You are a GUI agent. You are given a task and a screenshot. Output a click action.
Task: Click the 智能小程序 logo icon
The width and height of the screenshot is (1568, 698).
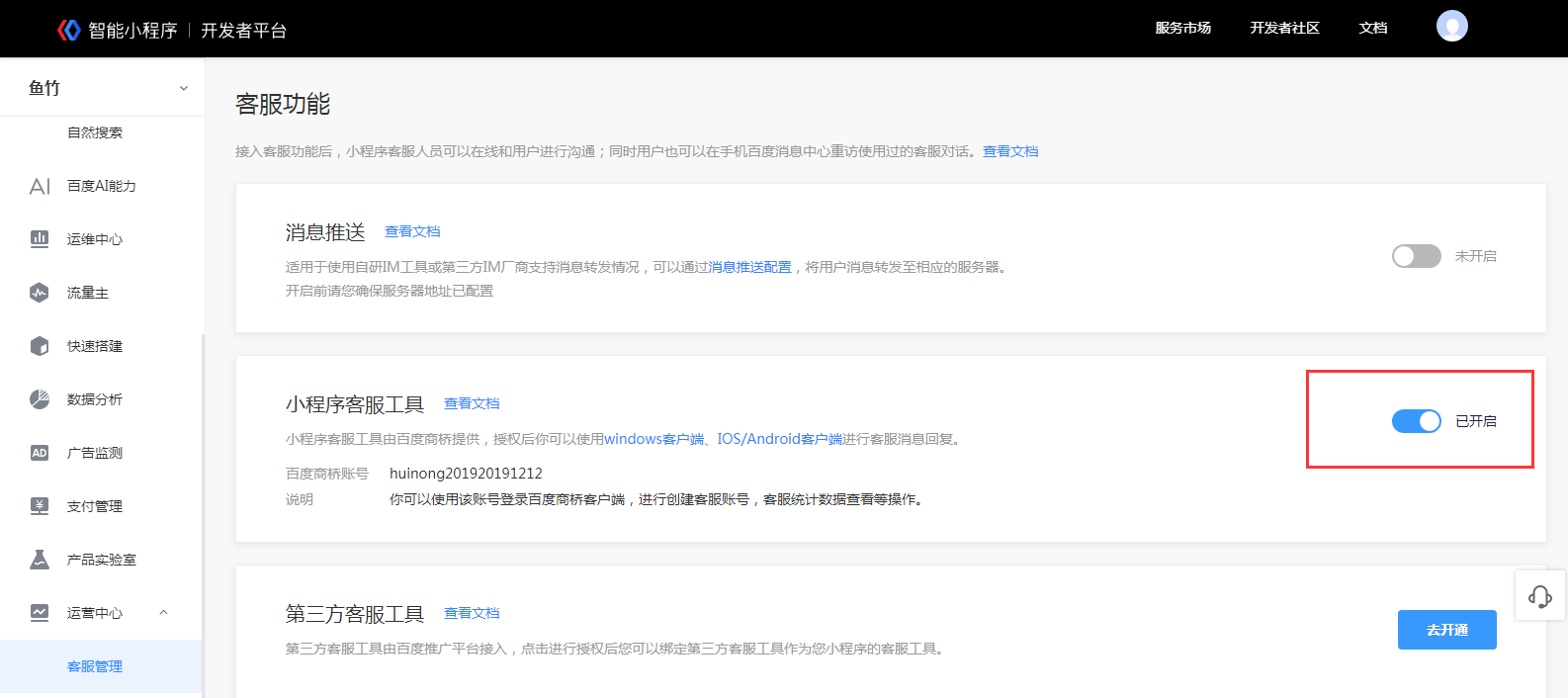(x=68, y=30)
